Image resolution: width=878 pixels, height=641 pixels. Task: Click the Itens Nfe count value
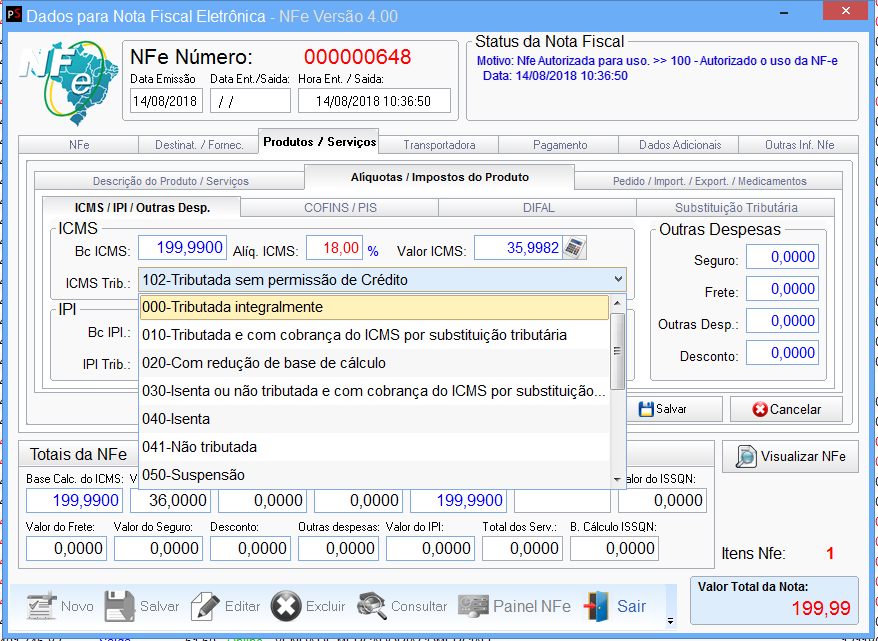830,553
